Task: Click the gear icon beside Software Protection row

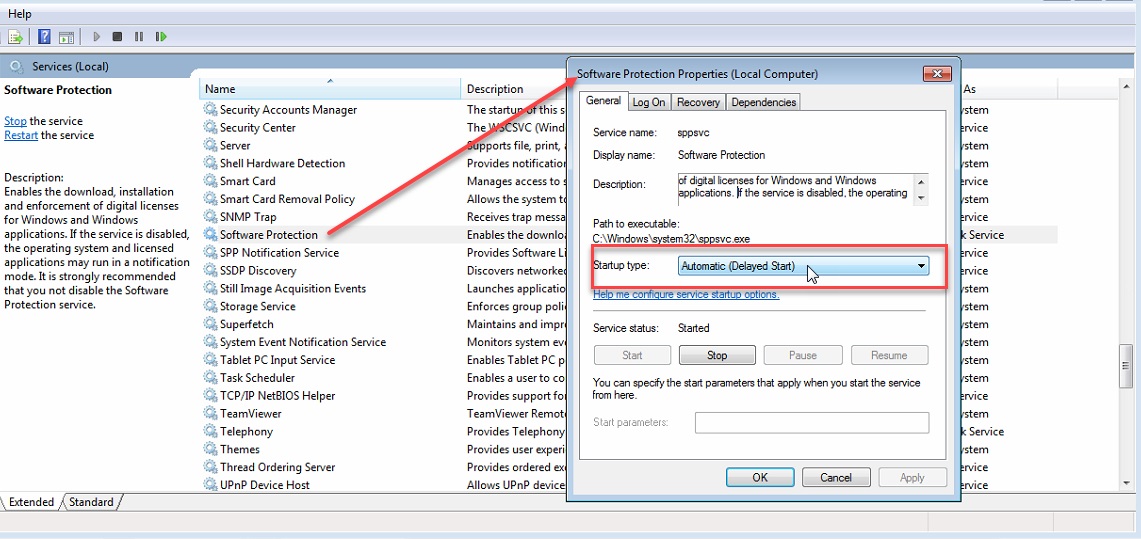Action: click(210, 235)
